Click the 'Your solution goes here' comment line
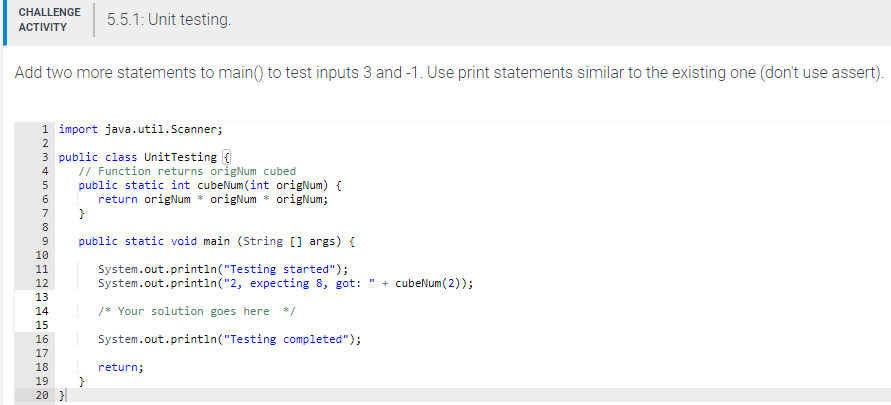Viewport: 891px width, 405px height. [197, 311]
